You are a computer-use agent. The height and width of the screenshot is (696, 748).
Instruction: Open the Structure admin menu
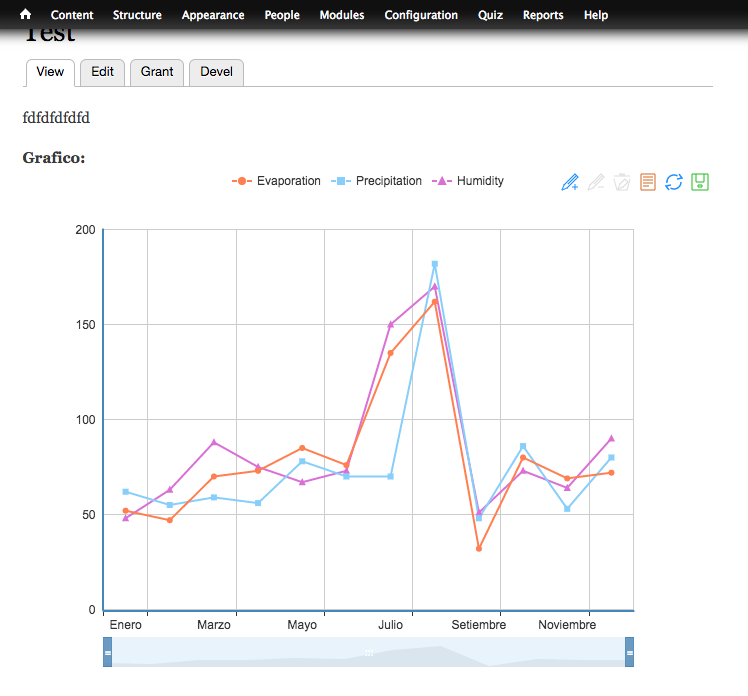tap(137, 15)
